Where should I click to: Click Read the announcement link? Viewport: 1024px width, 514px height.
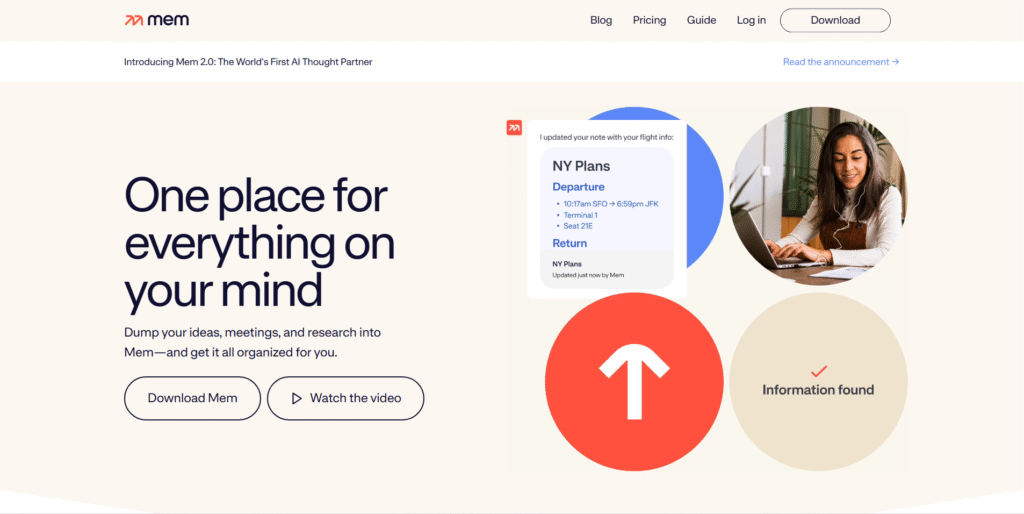coord(841,62)
